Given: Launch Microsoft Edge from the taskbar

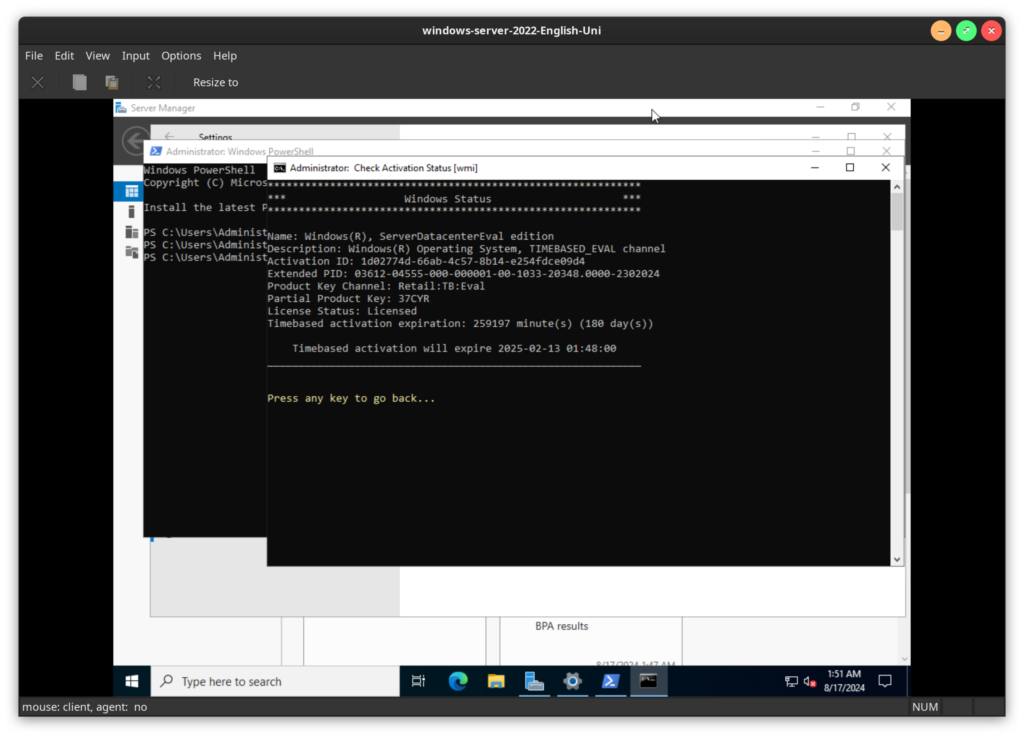Looking at the screenshot, I should [458, 682].
